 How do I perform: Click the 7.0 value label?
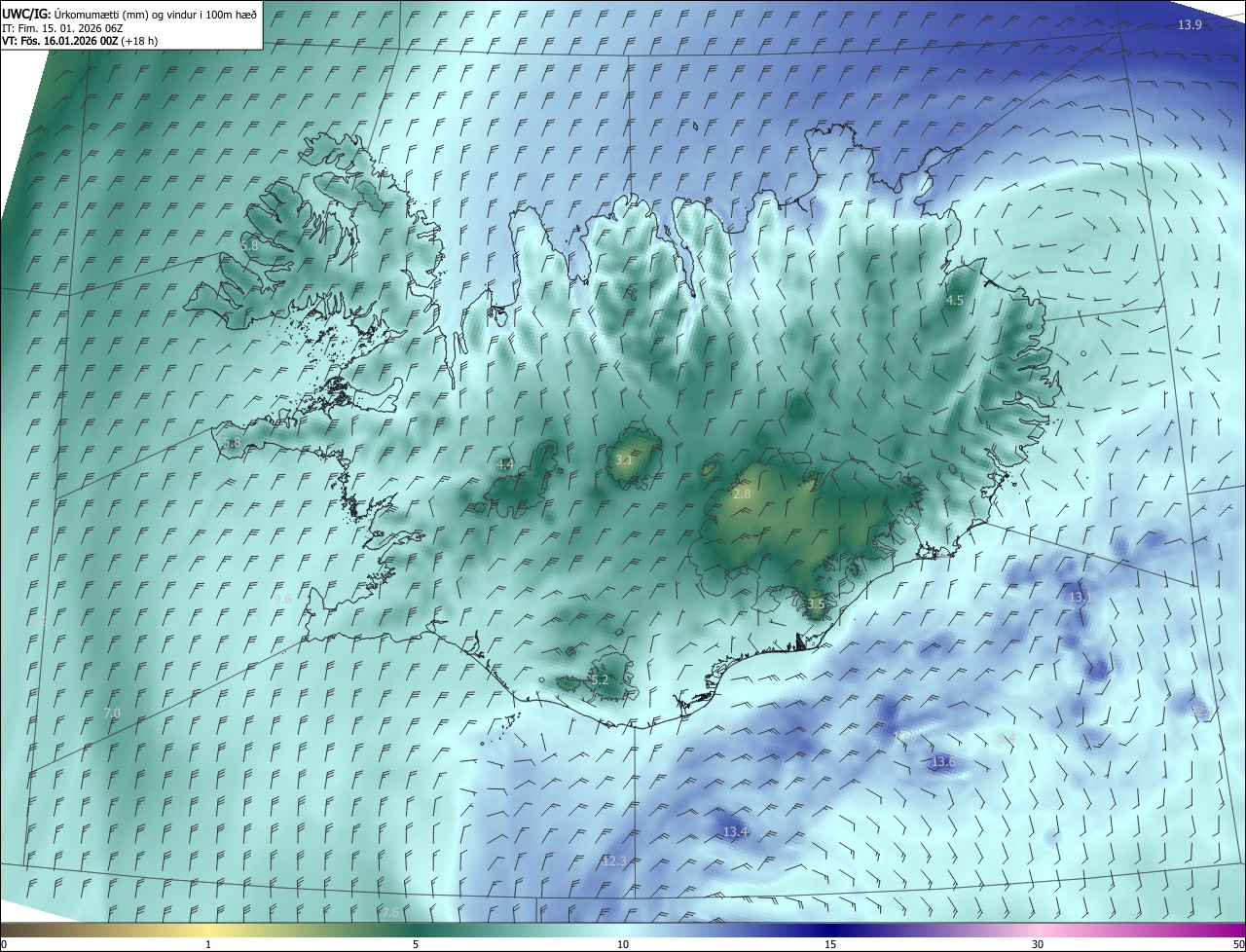coord(112,713)
